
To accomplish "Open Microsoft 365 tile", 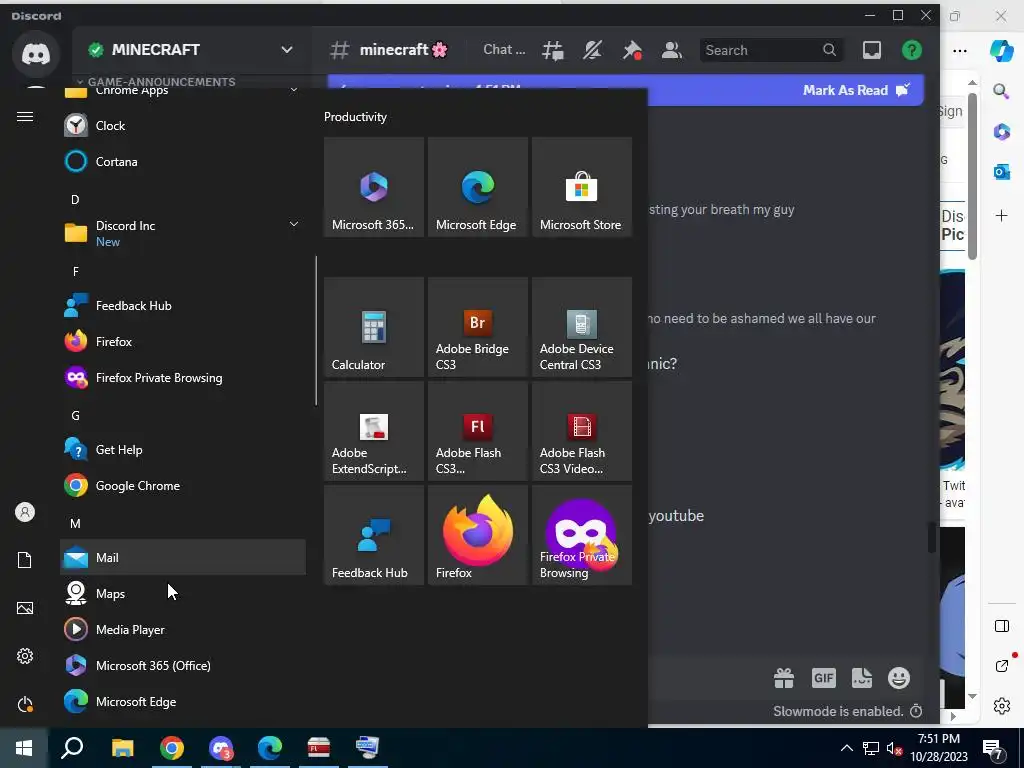I will [374, 187].
